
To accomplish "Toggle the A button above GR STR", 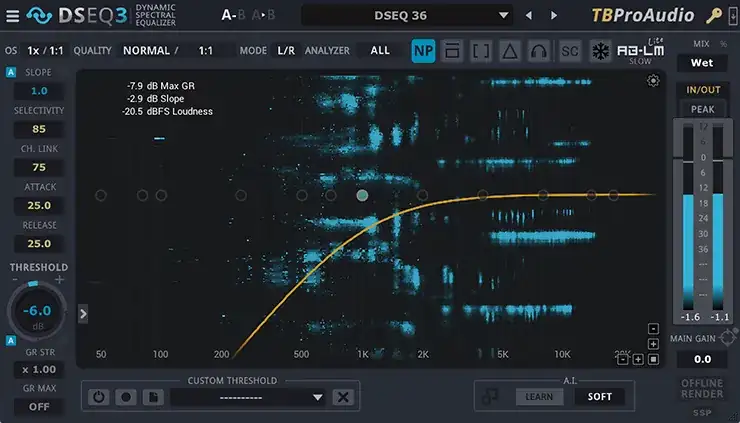I will (11, 340).
